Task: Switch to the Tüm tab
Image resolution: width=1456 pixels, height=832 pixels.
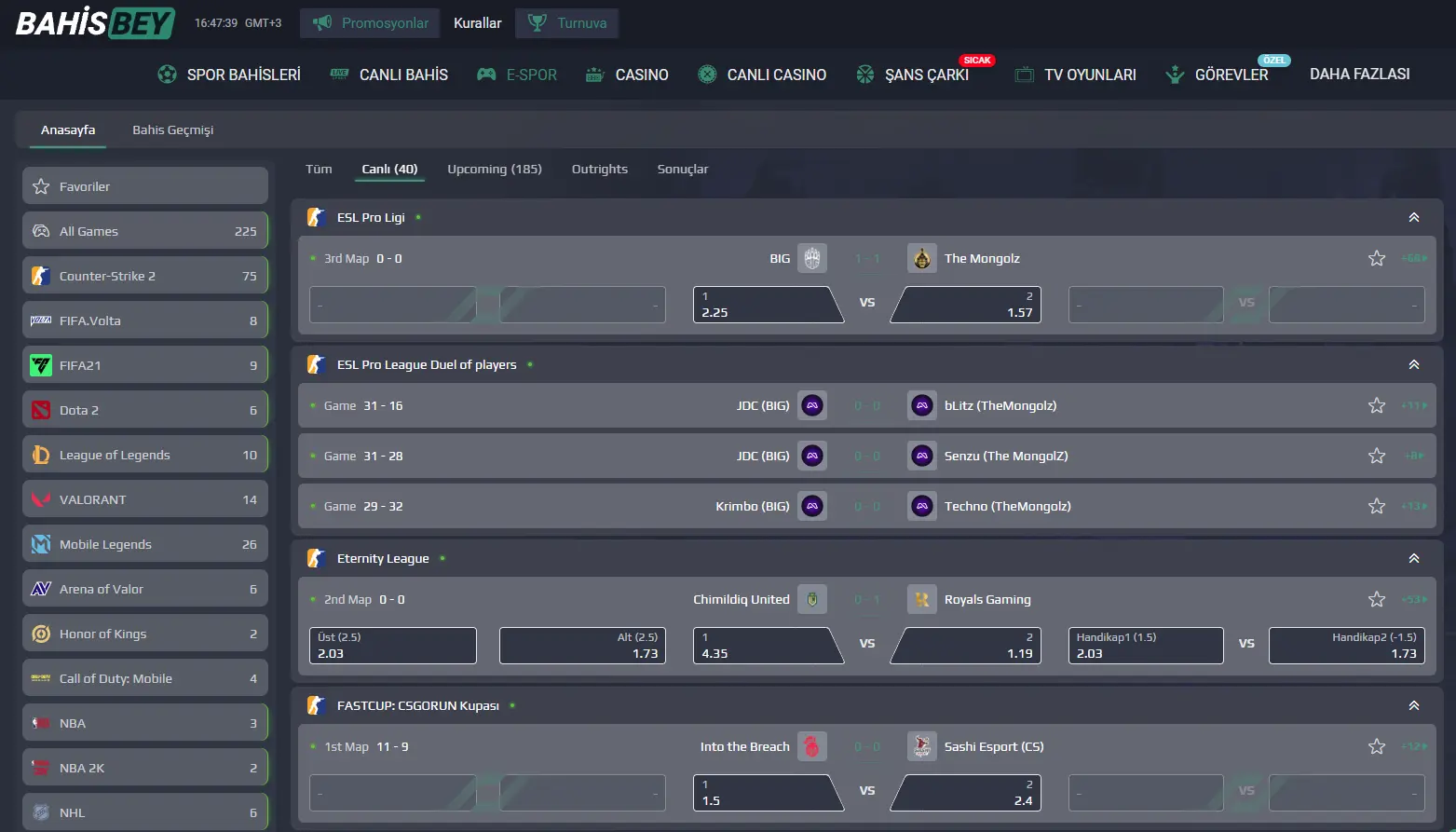Action: pos(319,169)
